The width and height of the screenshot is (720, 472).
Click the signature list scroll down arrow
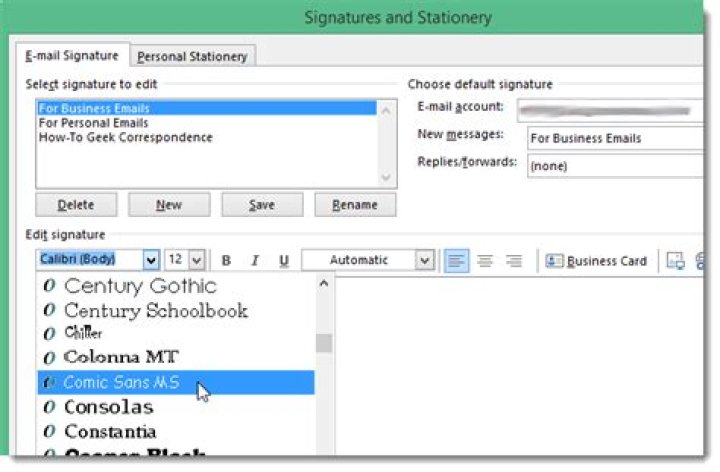point(386,177)
